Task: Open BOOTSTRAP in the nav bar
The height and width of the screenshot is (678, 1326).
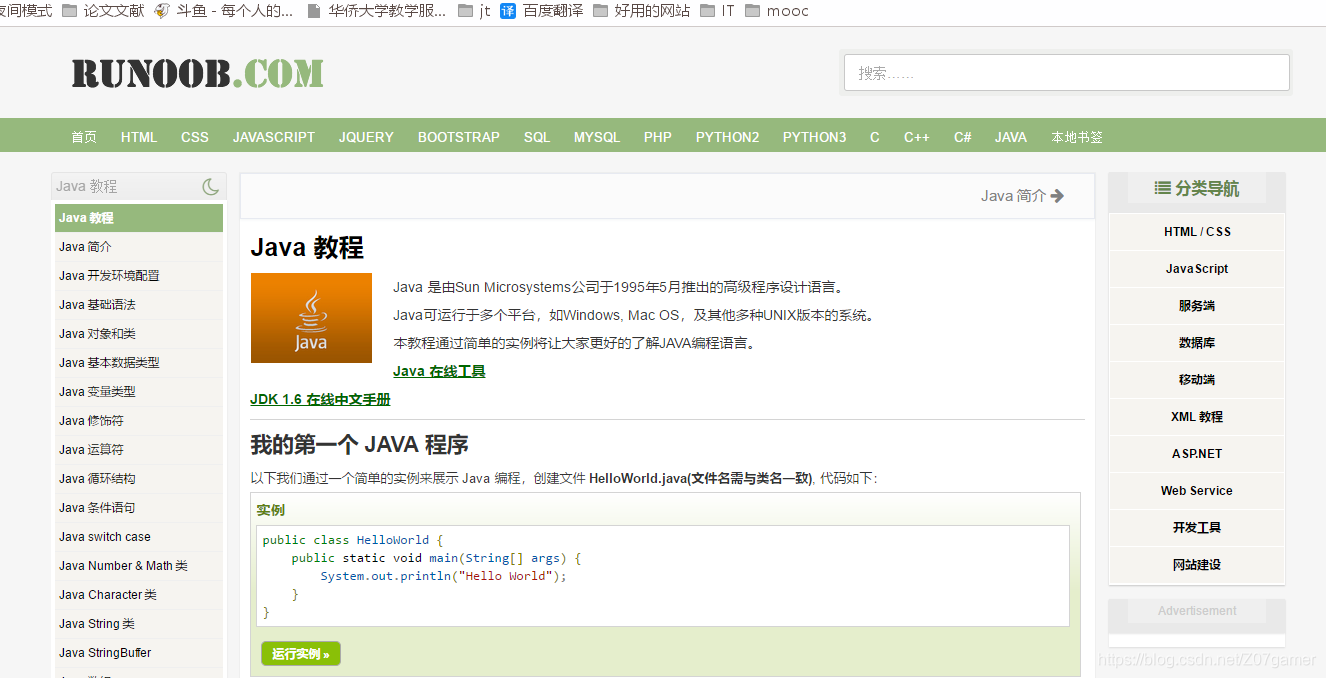Action: [459, 137]
